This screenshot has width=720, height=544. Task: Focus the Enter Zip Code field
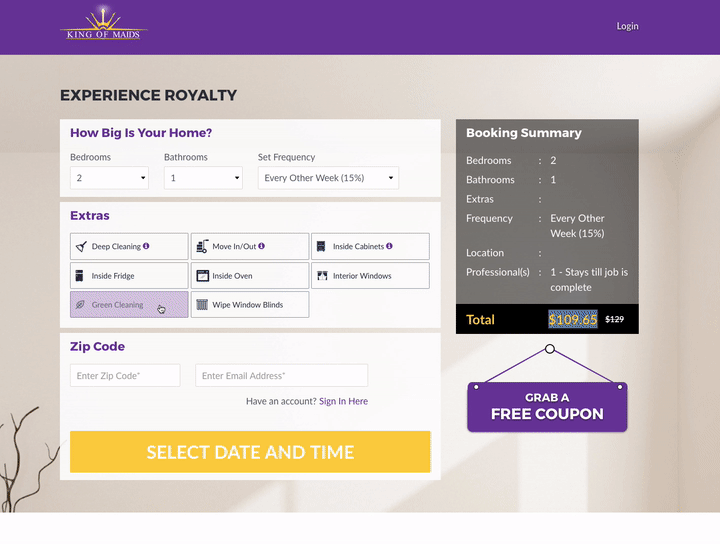[x=125, y=376]
